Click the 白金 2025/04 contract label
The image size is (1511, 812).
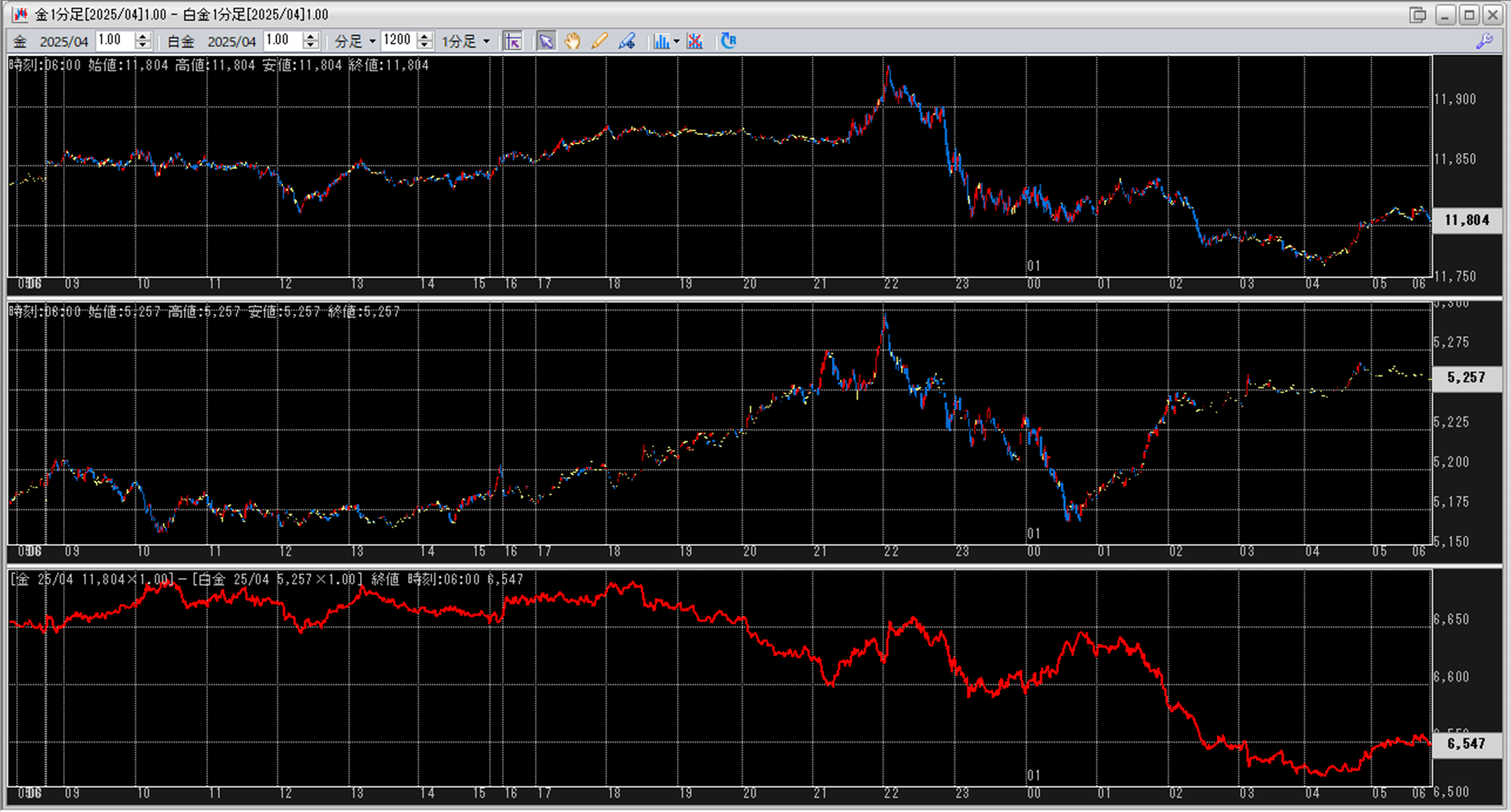tap(231, 41)
